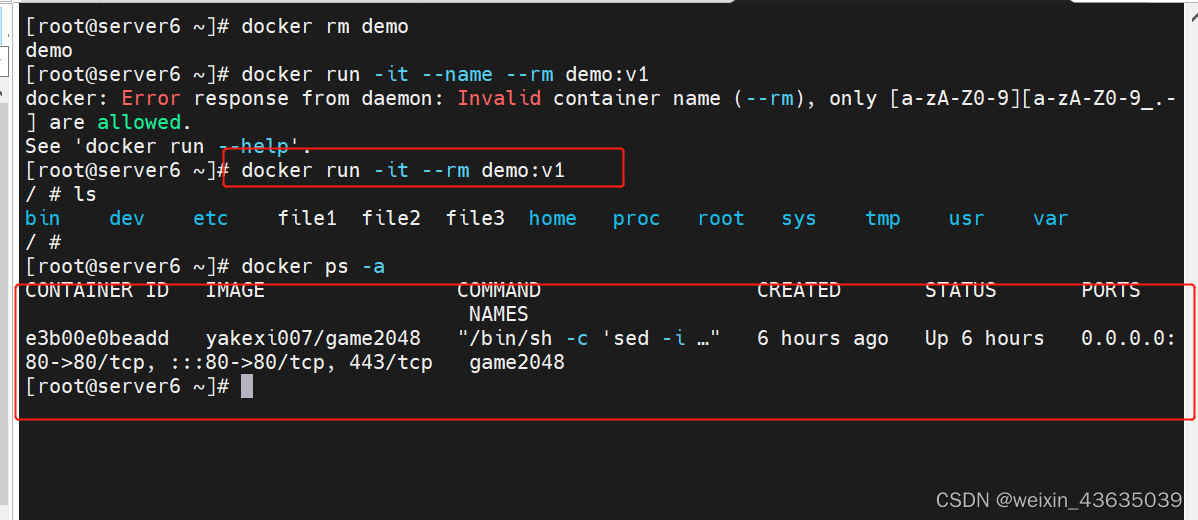
Task: Click the red 'Error' word
Action: click(151, 99)
